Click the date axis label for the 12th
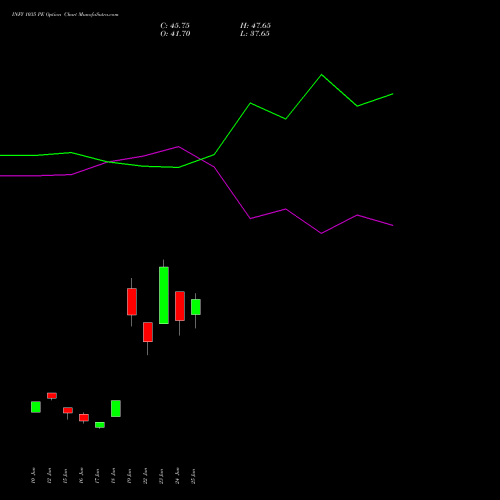 tap(49, 476)
